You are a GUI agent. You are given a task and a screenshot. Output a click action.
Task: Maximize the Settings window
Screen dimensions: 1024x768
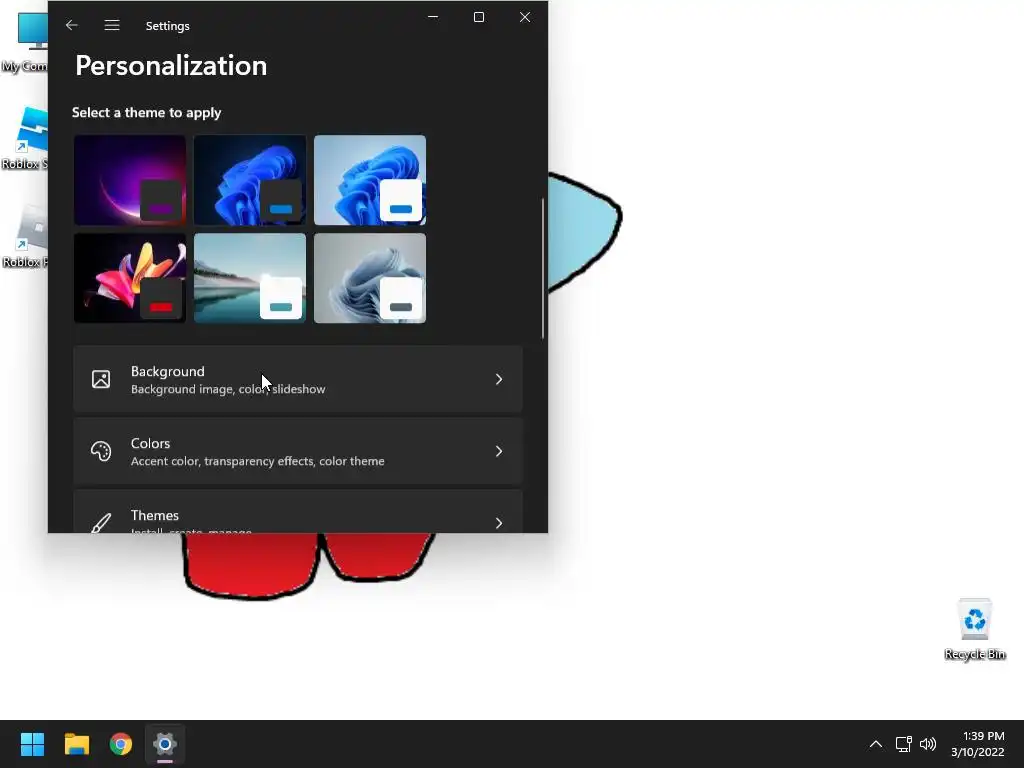479,17
